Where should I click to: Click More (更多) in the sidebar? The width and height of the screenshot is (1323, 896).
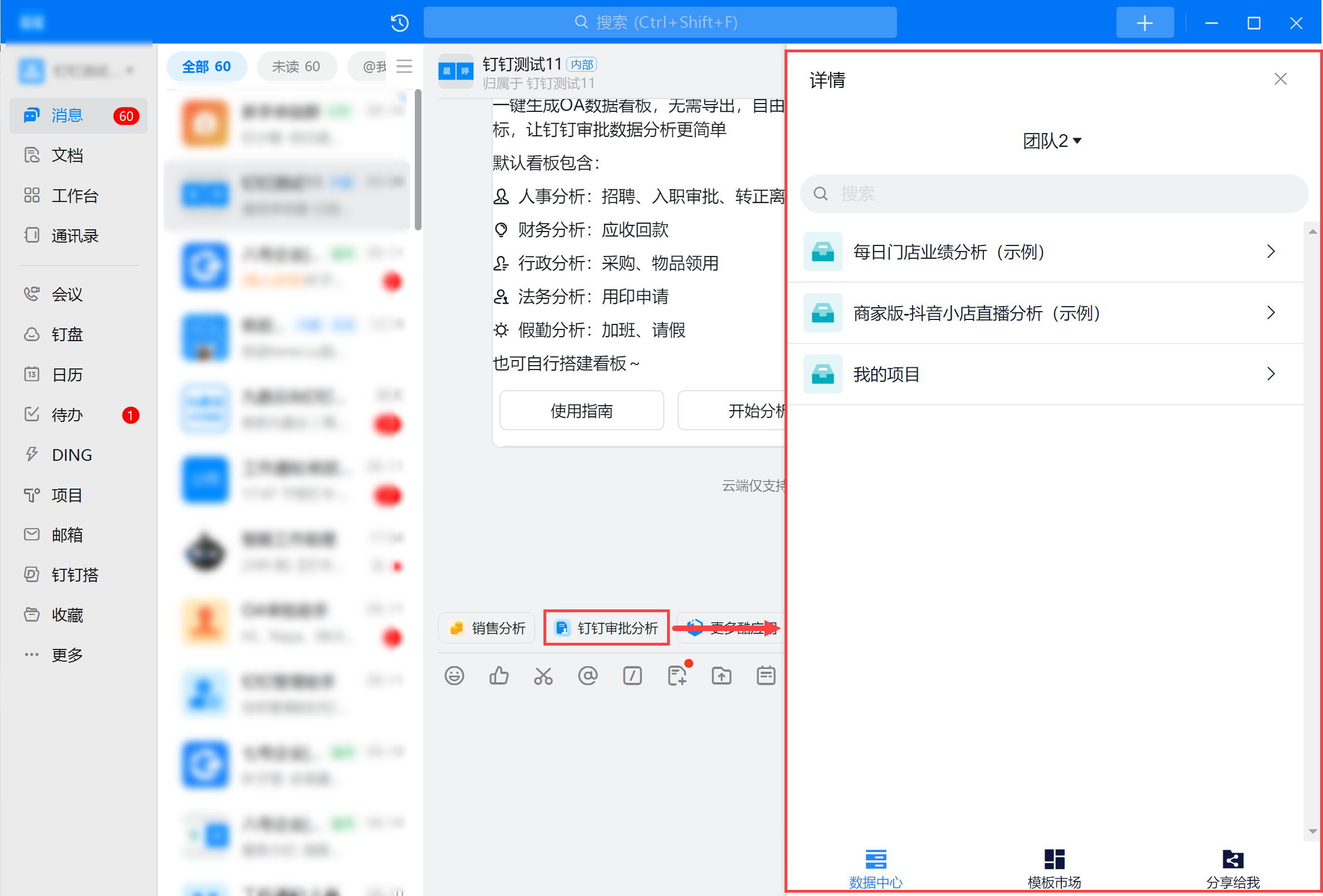point(79,655)
